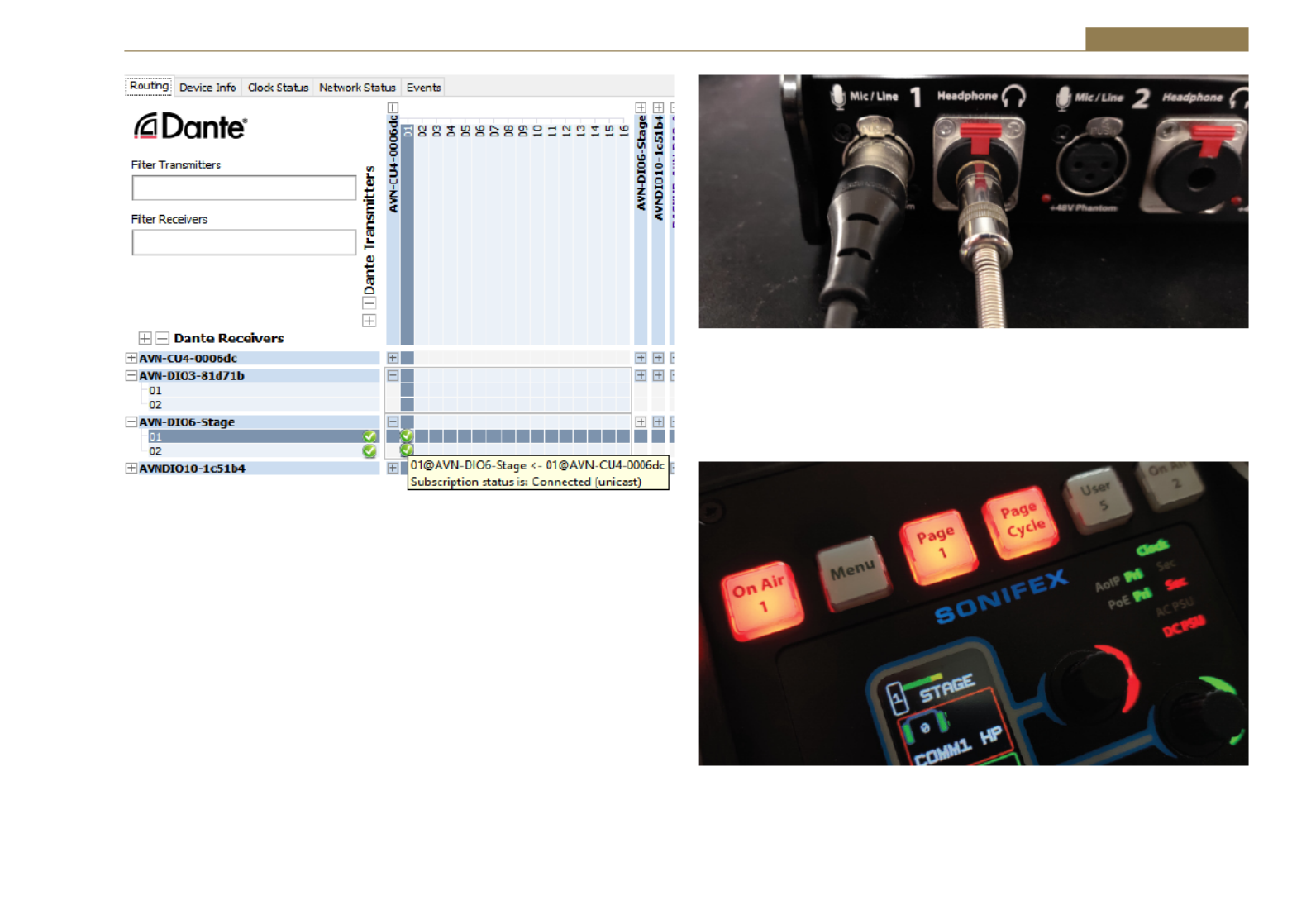Collapse grid minus in AVN-DIO3-81d71b row
1311x924 pixels.
pyautogui.click(x=393, y=375)
